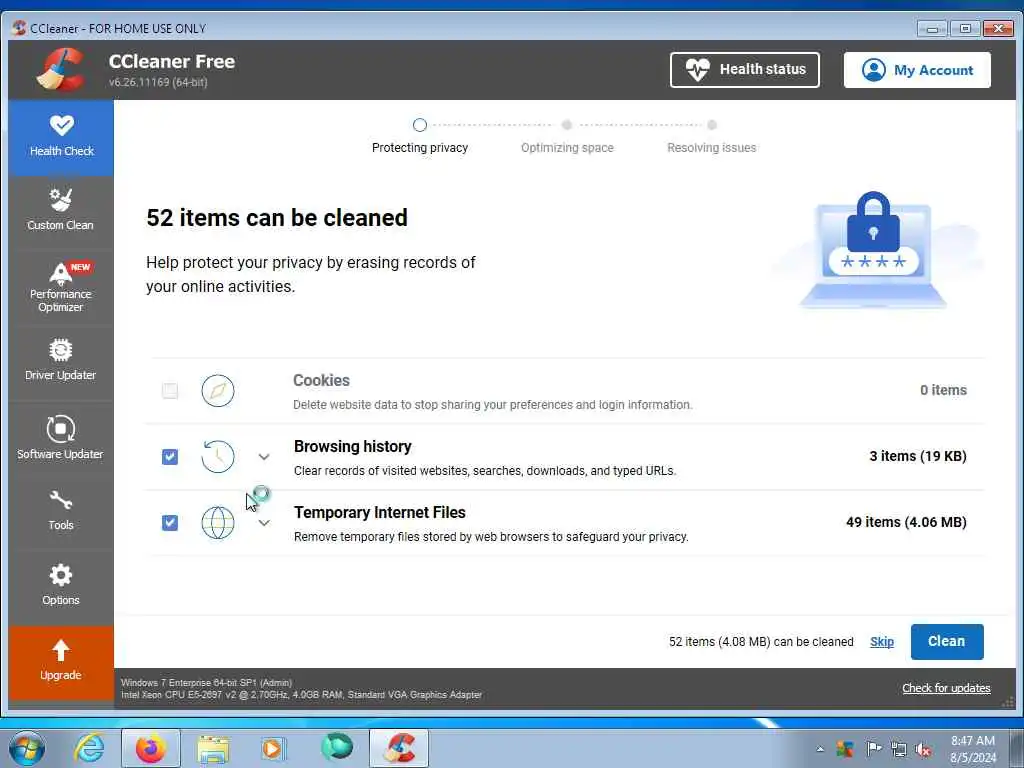Click the Browsing history clock icon
Screen dimensions: 1024x768
pos(217,456)
